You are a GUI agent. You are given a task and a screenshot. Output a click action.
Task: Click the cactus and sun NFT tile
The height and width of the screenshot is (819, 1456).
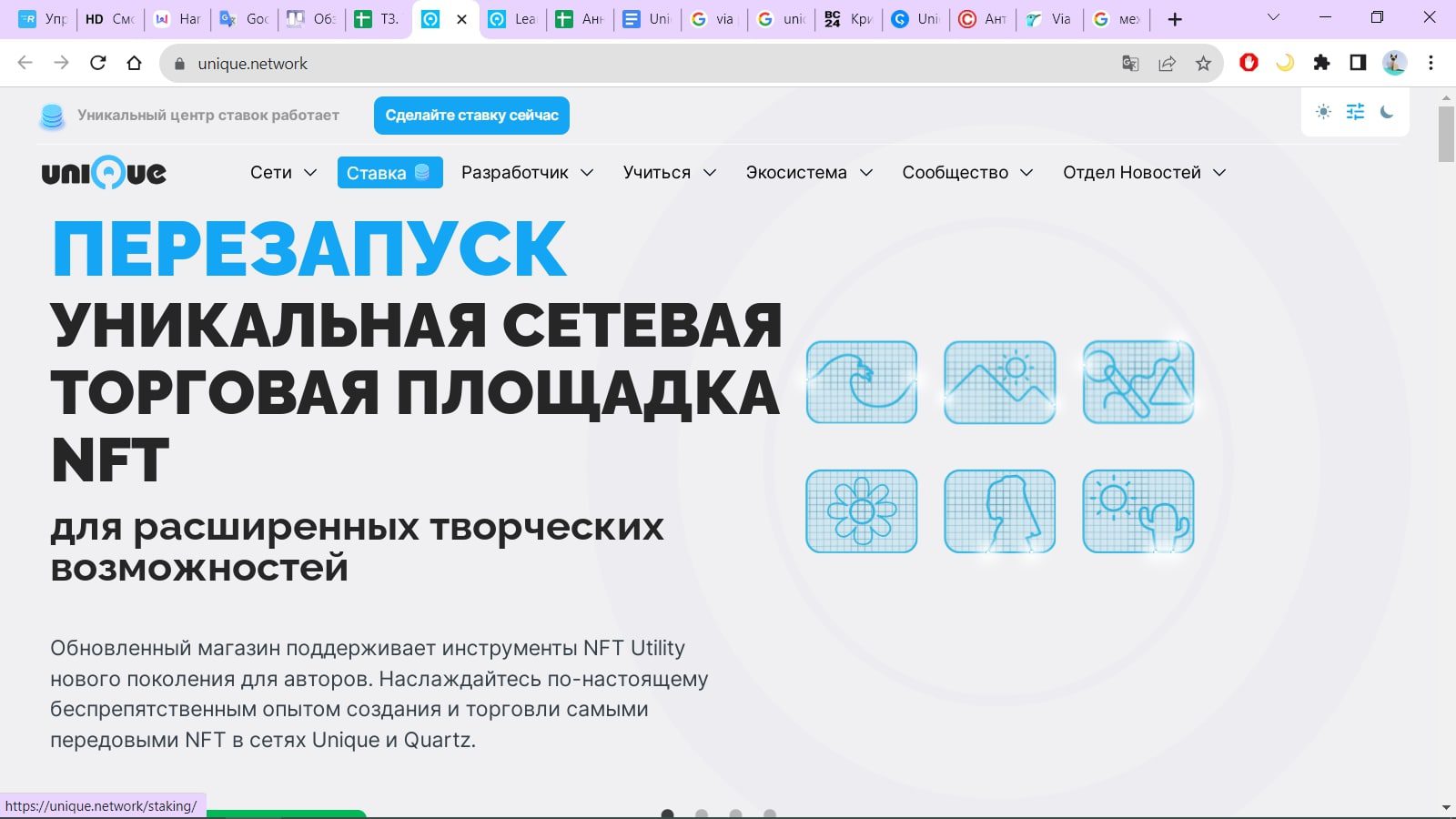click(1138, 511)
